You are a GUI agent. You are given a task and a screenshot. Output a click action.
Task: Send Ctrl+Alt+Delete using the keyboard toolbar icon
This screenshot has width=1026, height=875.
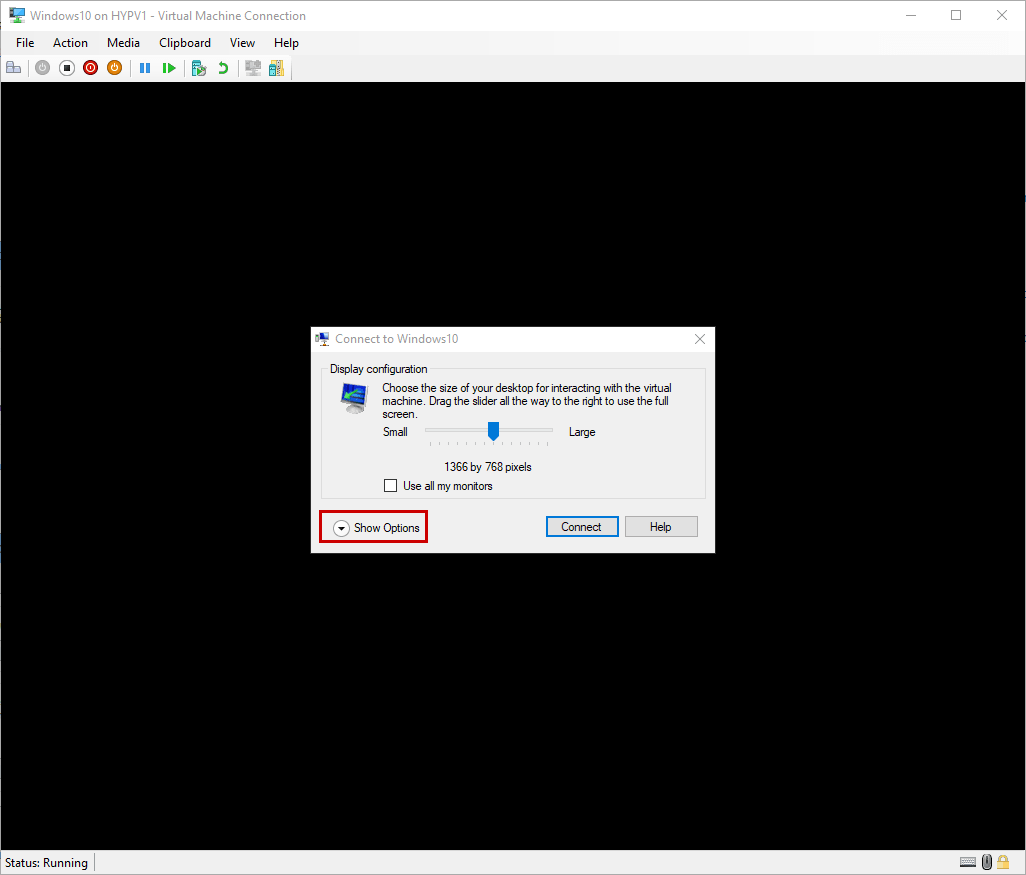click(x=13, y=68)
